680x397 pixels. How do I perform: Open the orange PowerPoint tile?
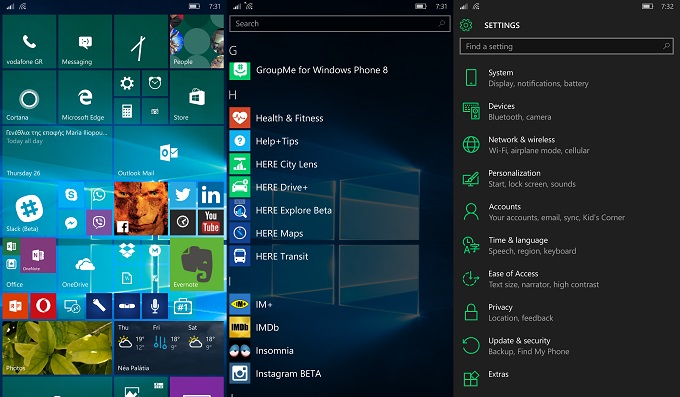pos(16,306)
